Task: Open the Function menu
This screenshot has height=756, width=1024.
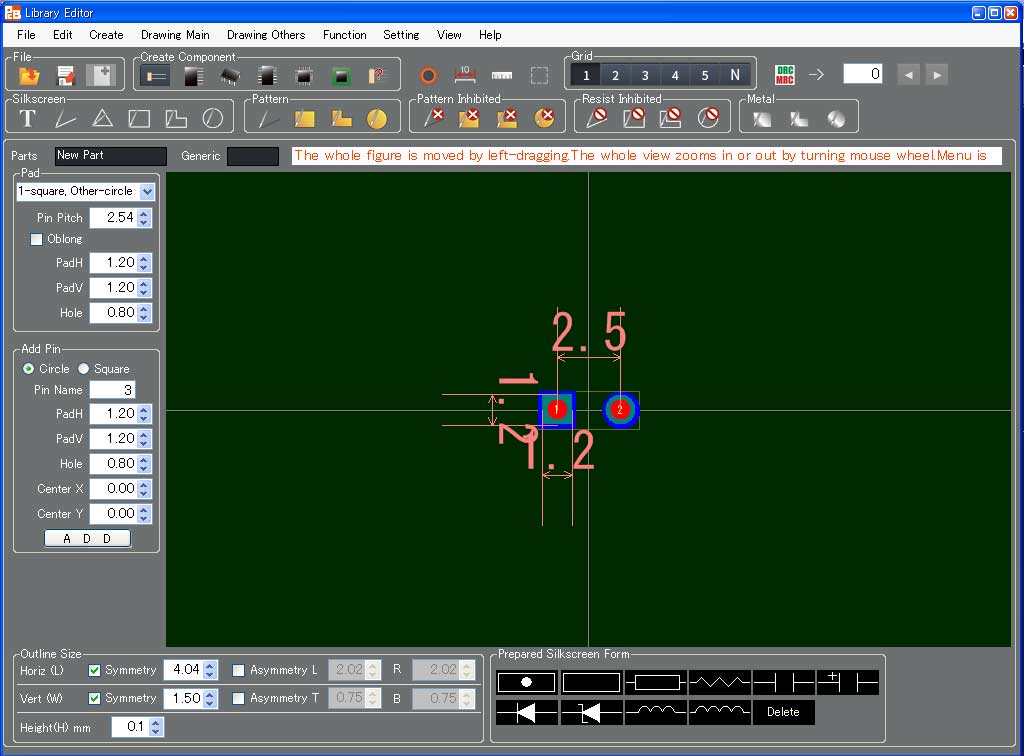Action: click(344, 35)
